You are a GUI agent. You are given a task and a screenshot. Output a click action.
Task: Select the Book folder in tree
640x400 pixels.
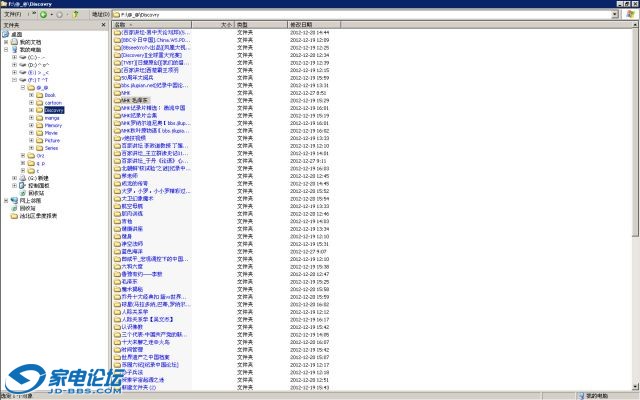pyautogui.click(x=50, y=95)
